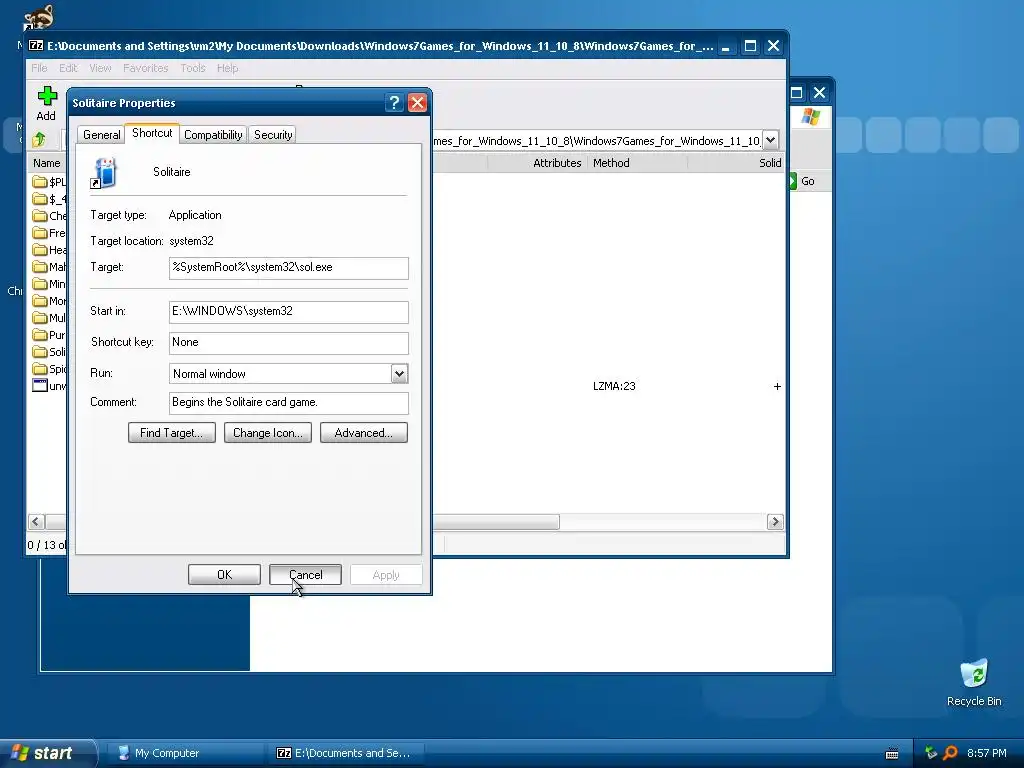Select the Che folder icon in 7-Zip list
1024x768 pixels.
click(x=40, y=216)
